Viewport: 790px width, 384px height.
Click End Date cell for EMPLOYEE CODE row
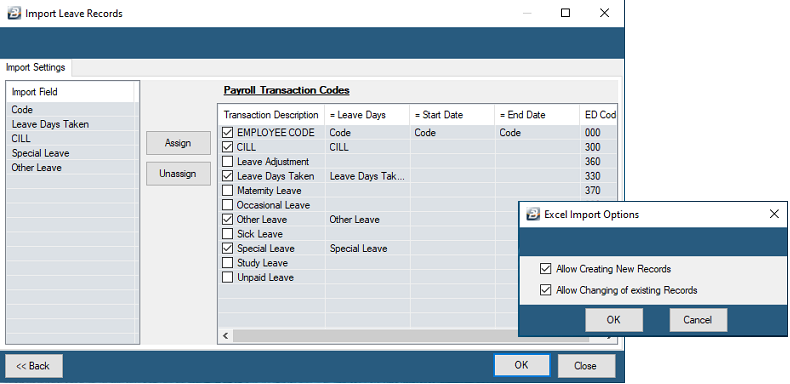click(538, 133)
